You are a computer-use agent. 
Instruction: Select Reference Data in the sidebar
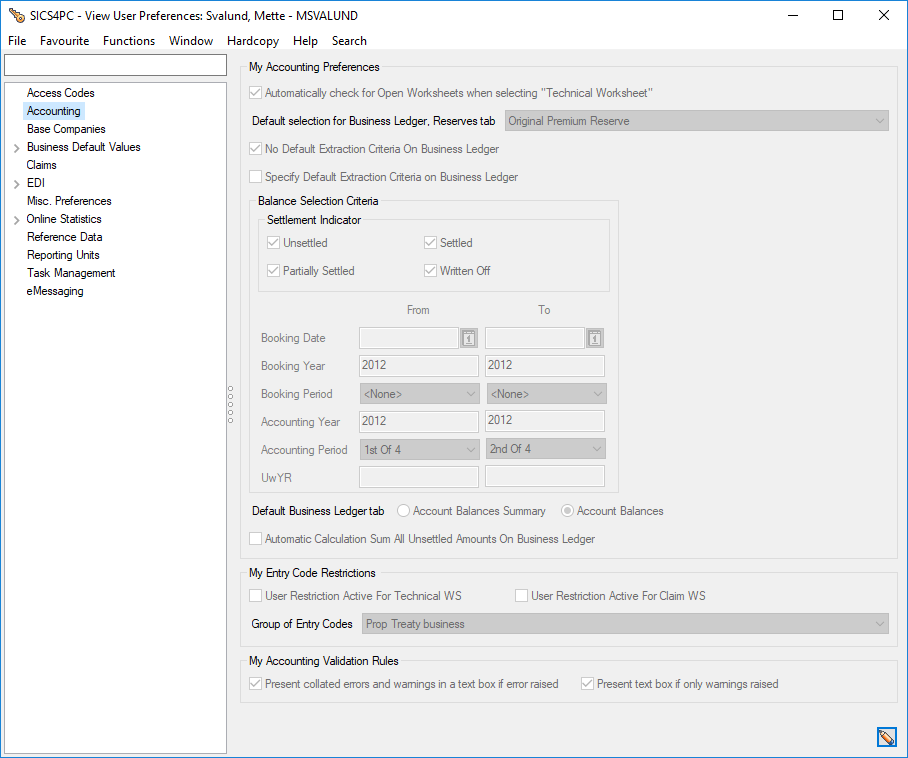click(x=64, y=236)
